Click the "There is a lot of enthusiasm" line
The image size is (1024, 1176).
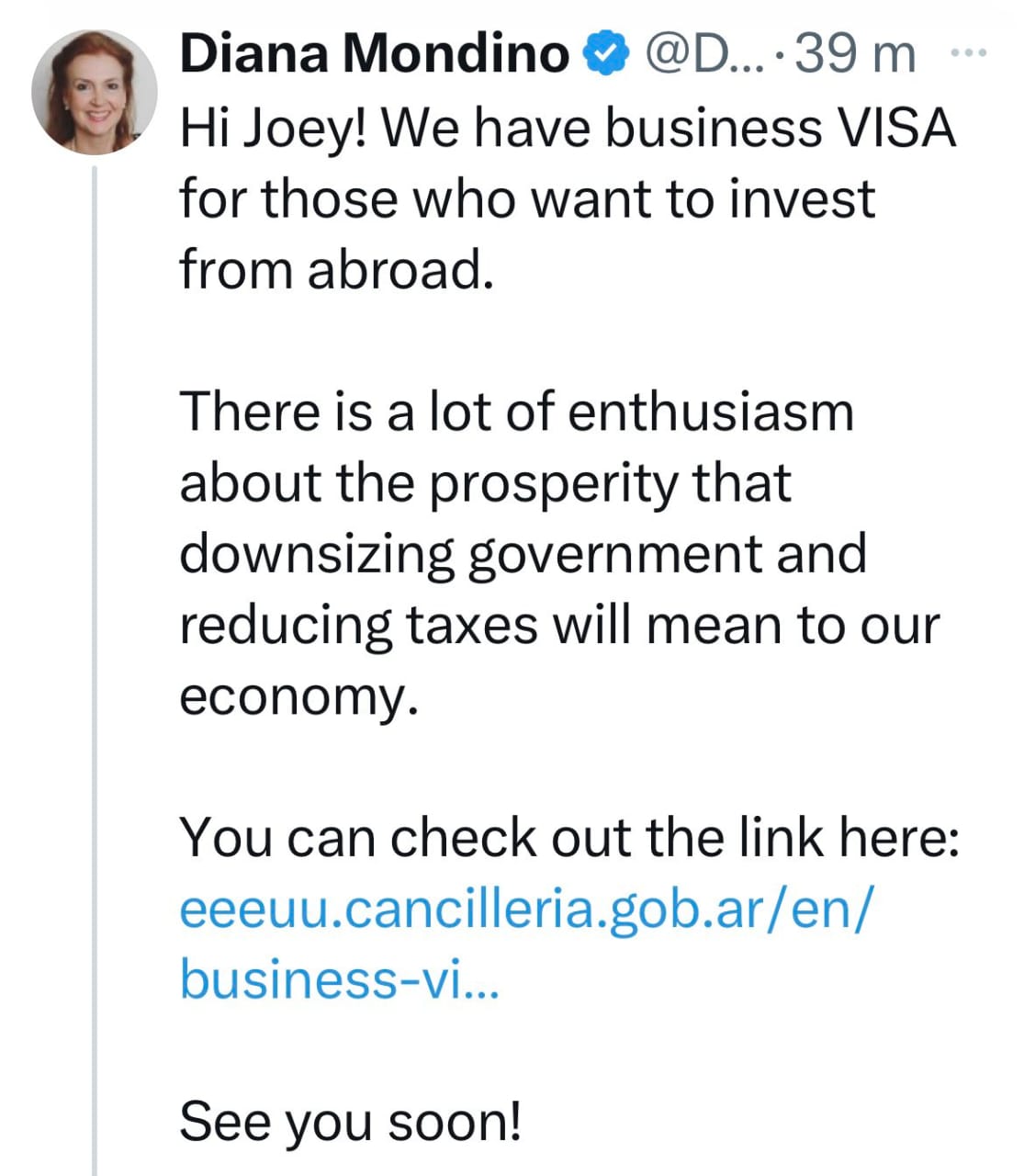[x=516, y=411]
